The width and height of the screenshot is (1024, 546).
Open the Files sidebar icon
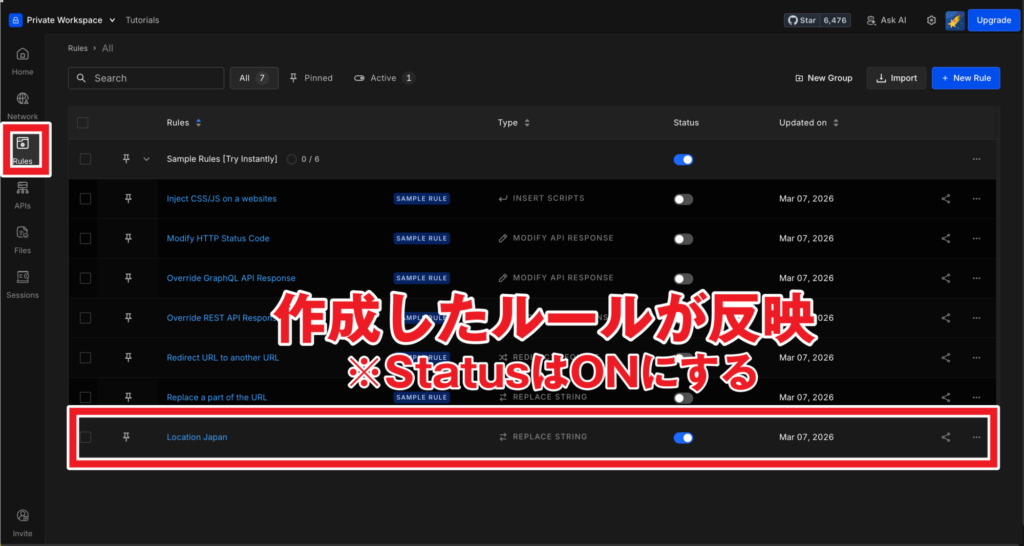(22, 237)
